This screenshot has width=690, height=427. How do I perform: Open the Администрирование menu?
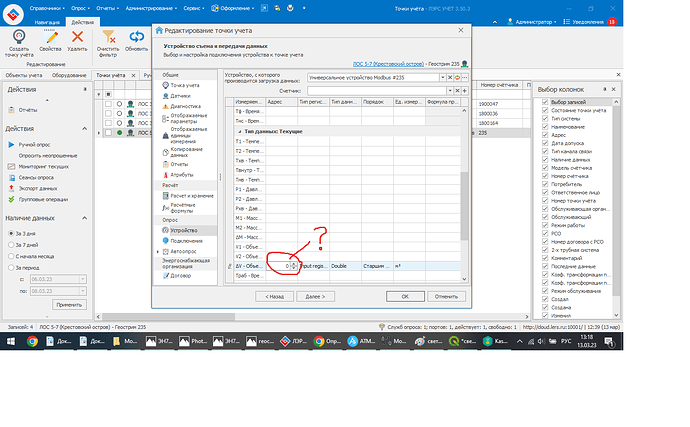click(x=151, y=8)
